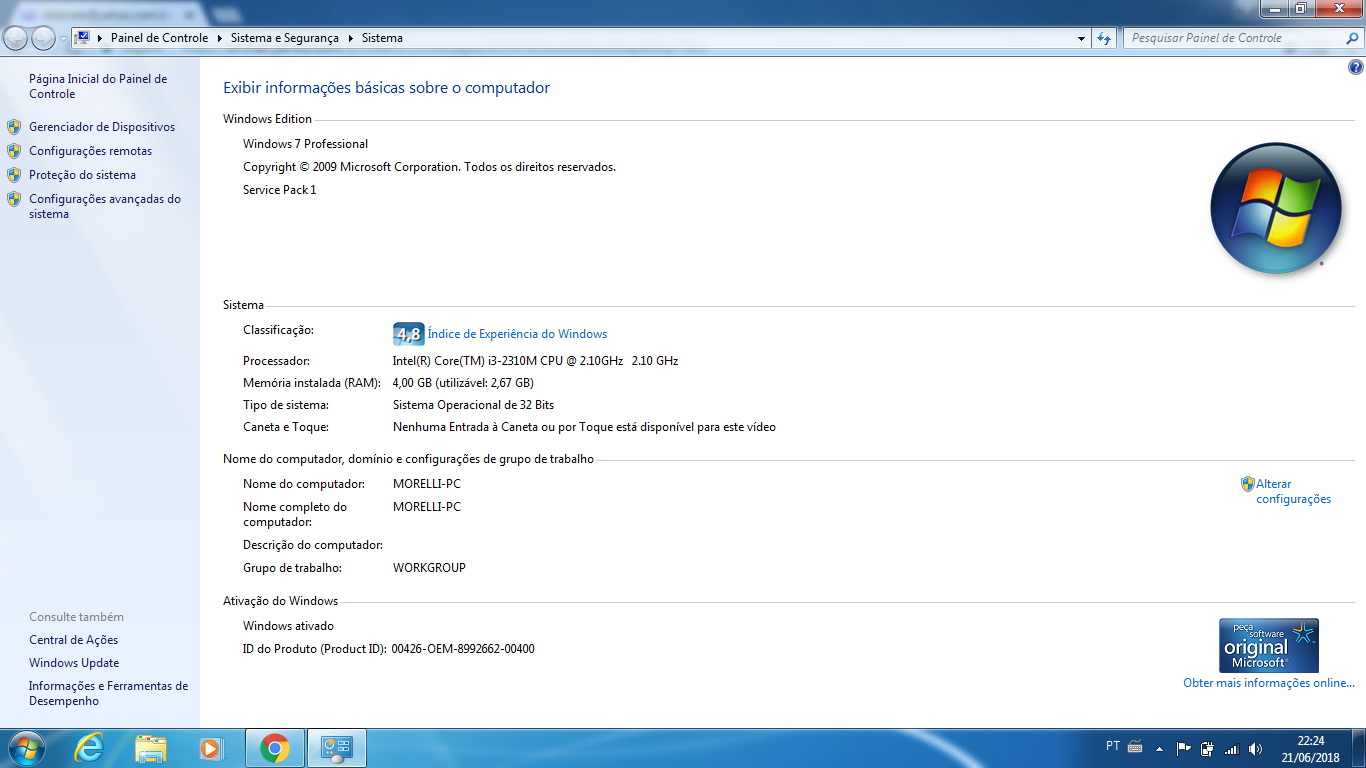Screen dimensions: 1366x768
Task: Click the genuine Microsoft software badge
Action: [x=1269, y=645]
